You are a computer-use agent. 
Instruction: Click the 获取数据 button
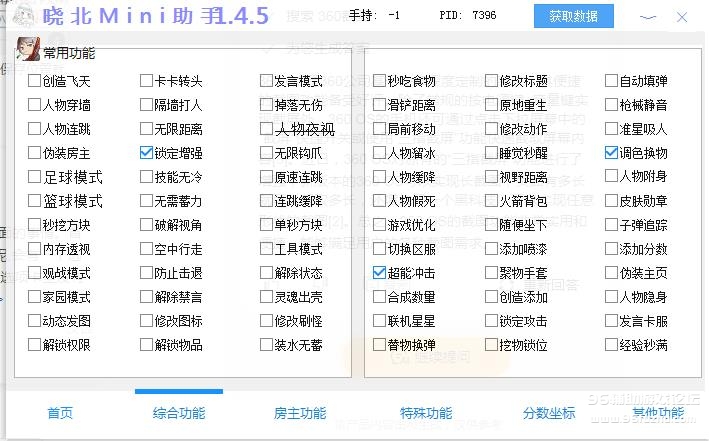(573, 17)
